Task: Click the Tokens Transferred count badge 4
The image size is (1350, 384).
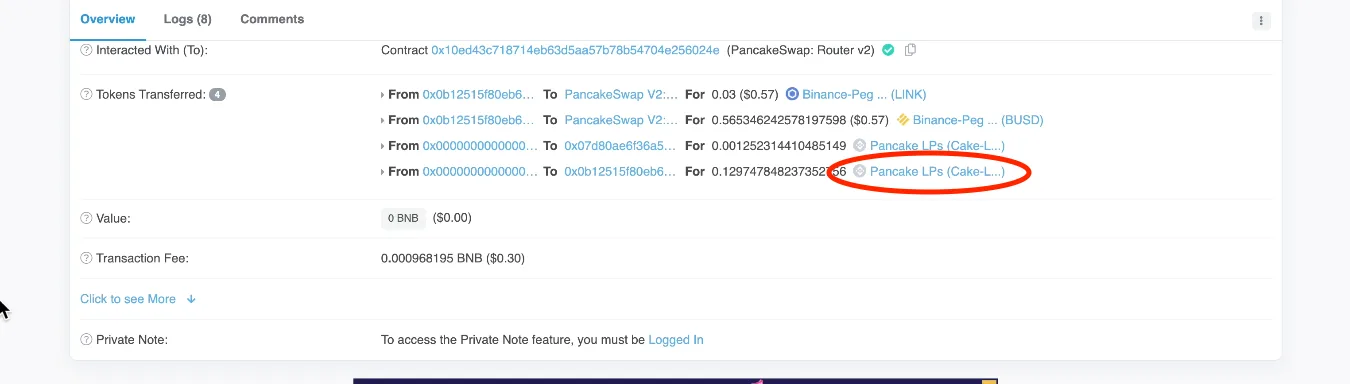Action: [x=217, y=95]
